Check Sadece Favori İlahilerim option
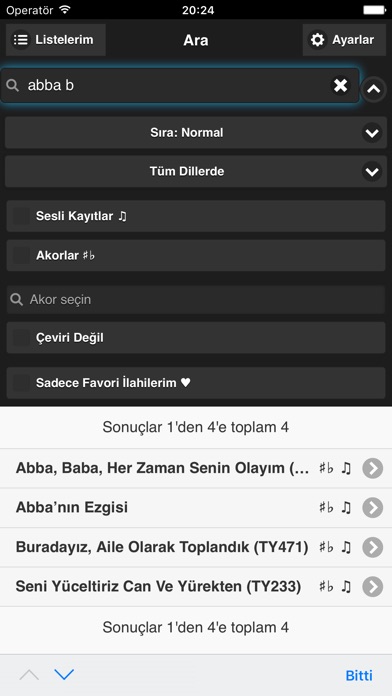 click(21, 383)
